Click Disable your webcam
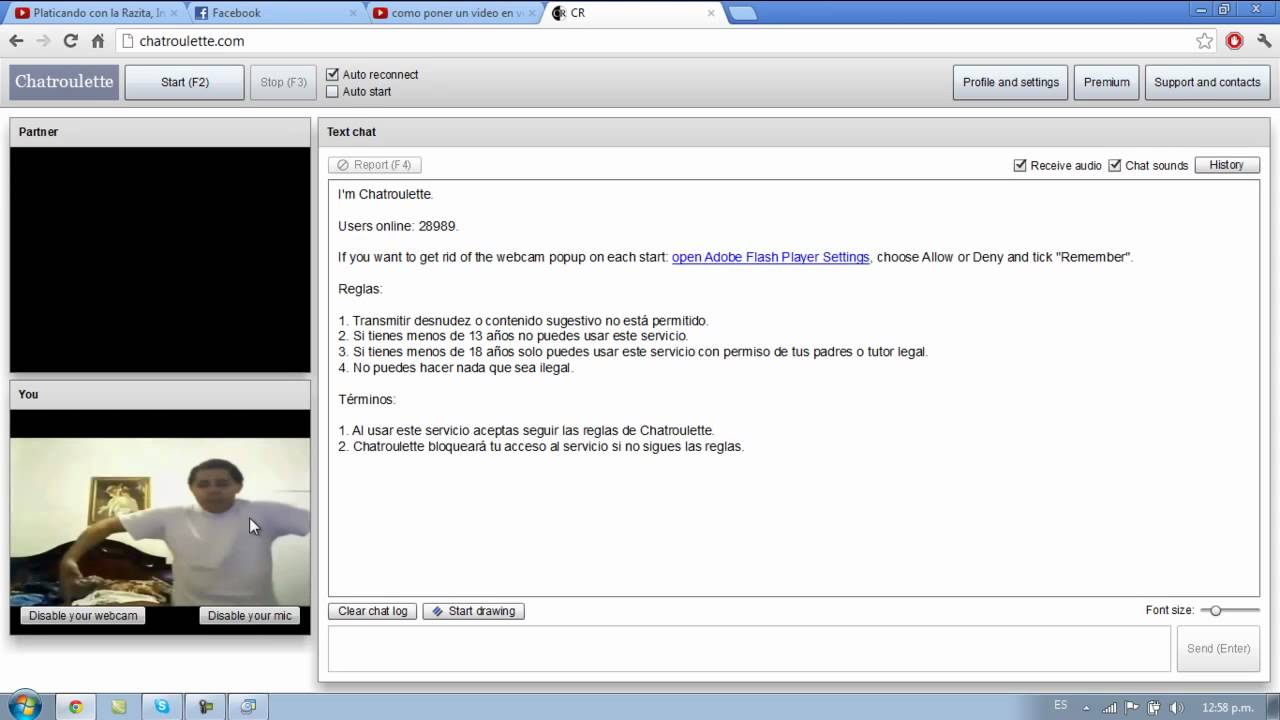 click(83, 616)
